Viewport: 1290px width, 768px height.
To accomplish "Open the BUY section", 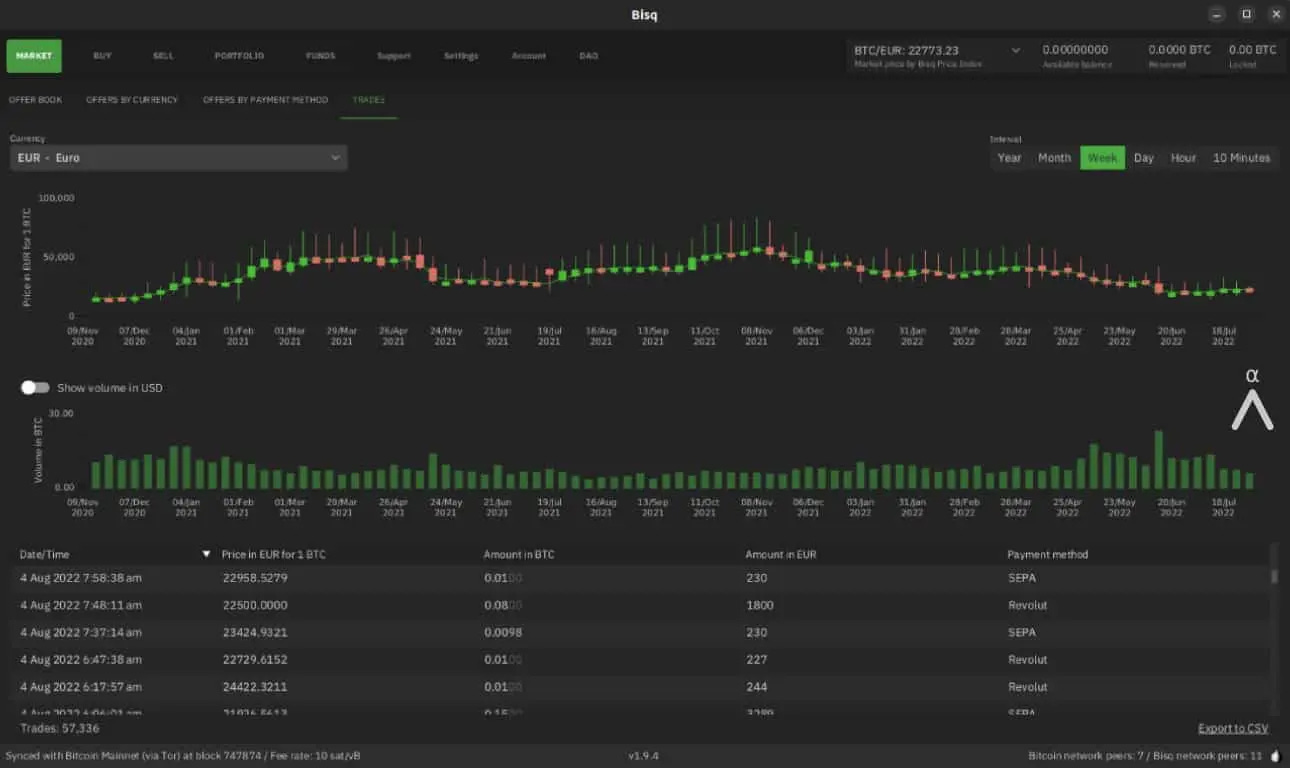I will pyautogui.click(x=102, y=56).
